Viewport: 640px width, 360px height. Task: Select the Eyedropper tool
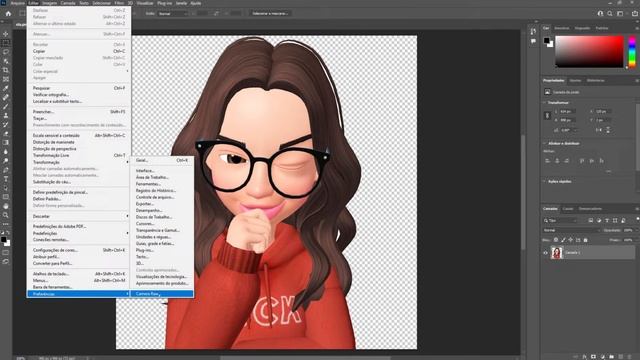click(x=6, y=88)
